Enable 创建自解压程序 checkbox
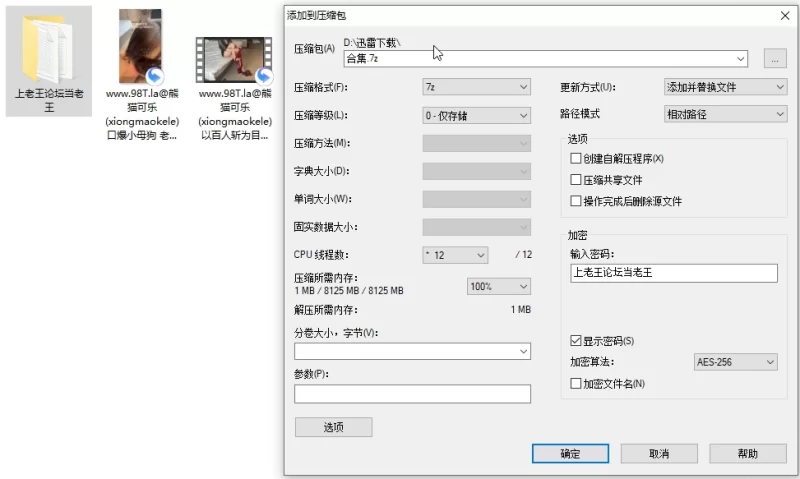 [575, 159]
